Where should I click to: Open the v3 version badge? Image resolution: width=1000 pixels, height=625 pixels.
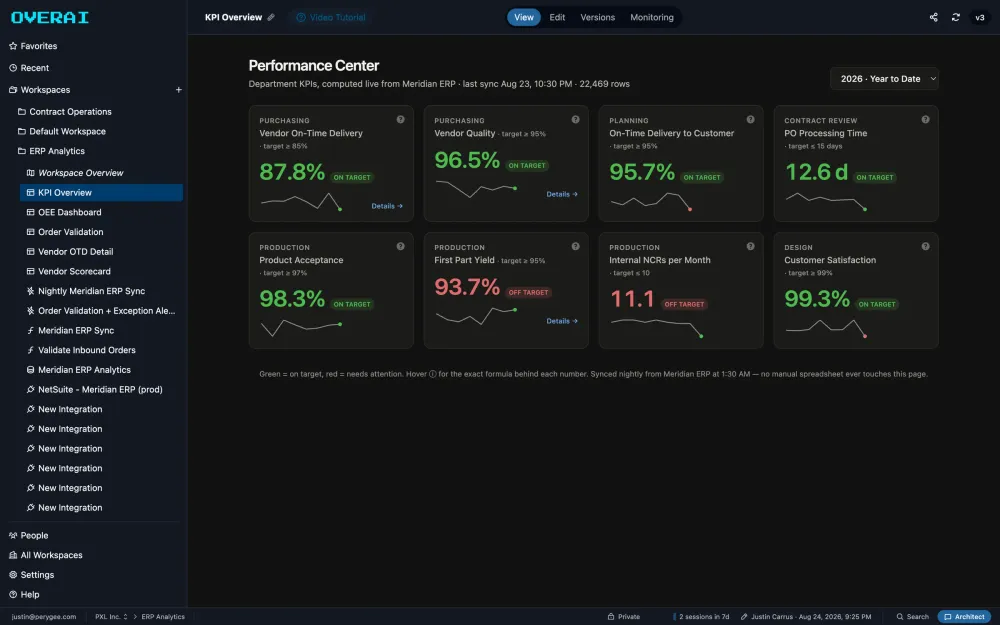pyautogui.click(x=980, y=17)
